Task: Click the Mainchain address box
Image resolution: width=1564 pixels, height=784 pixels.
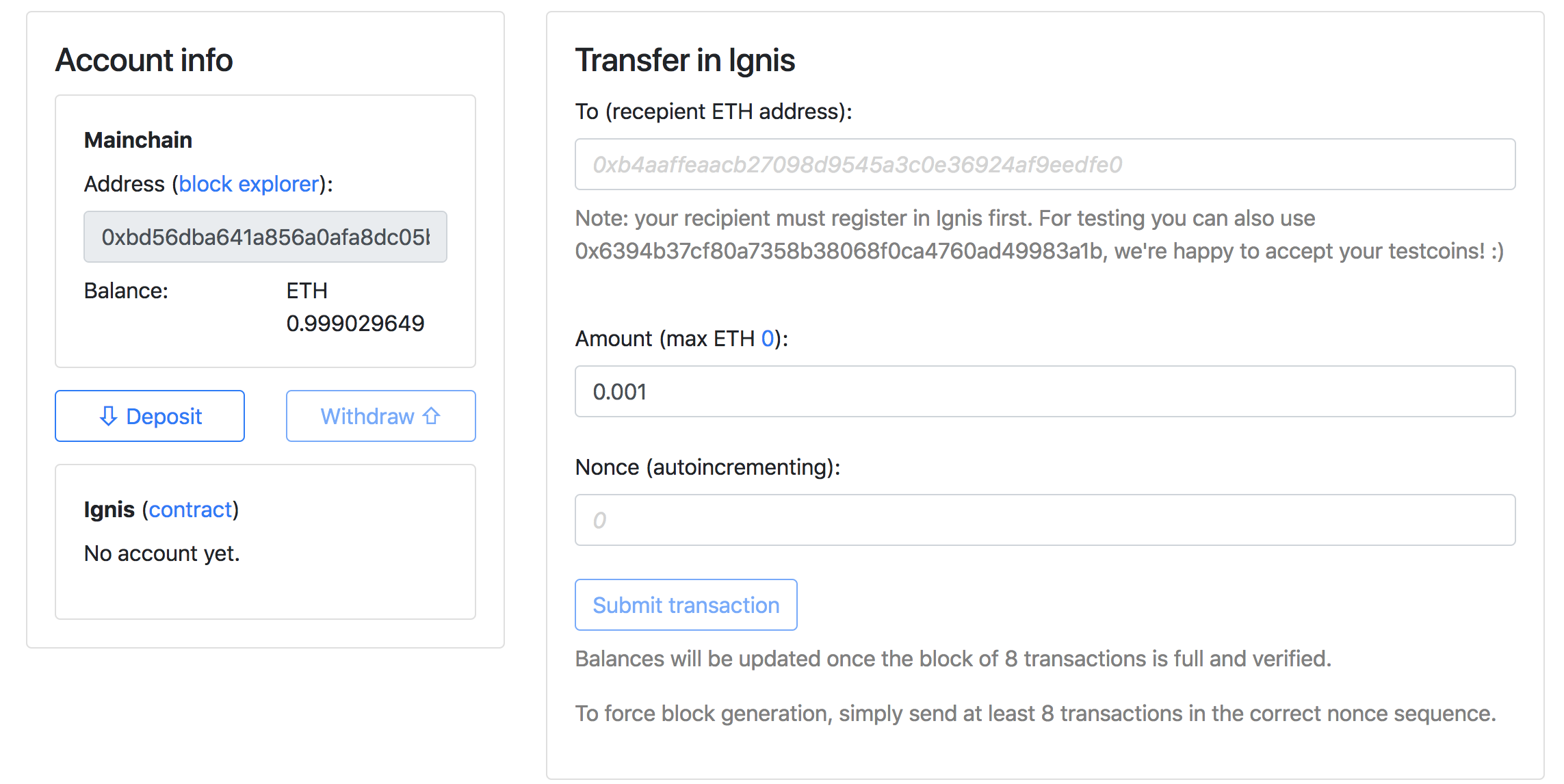Action: (x=265, y=237)
